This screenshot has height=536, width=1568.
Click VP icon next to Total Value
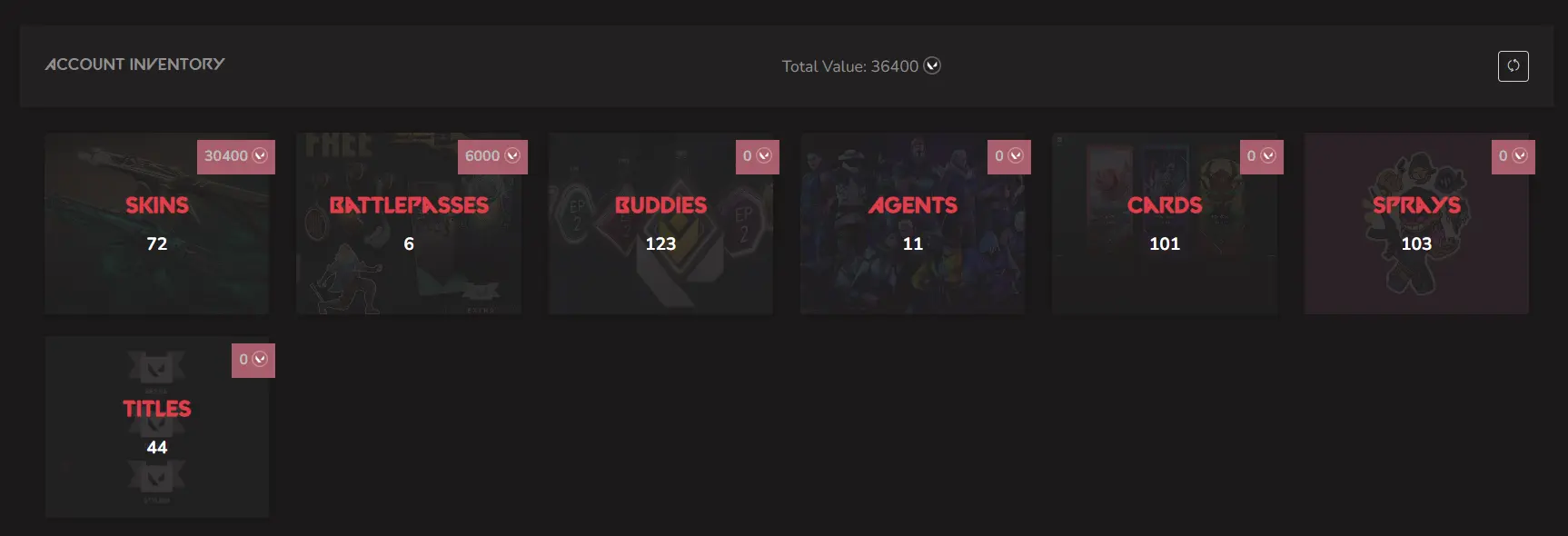(932, 65)
